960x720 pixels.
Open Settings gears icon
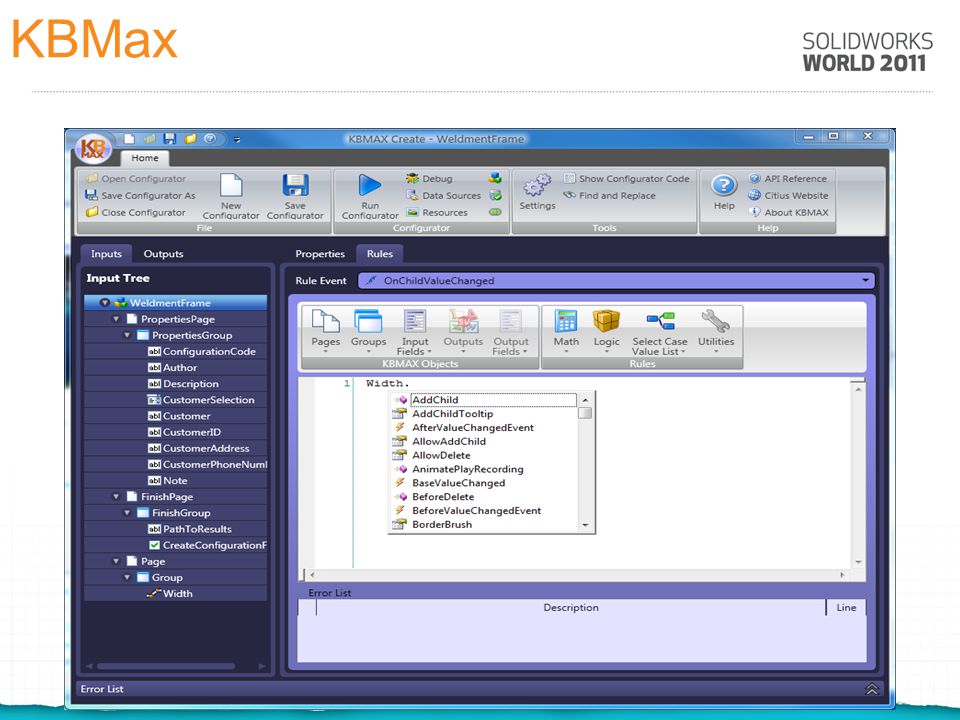[537, 185]
